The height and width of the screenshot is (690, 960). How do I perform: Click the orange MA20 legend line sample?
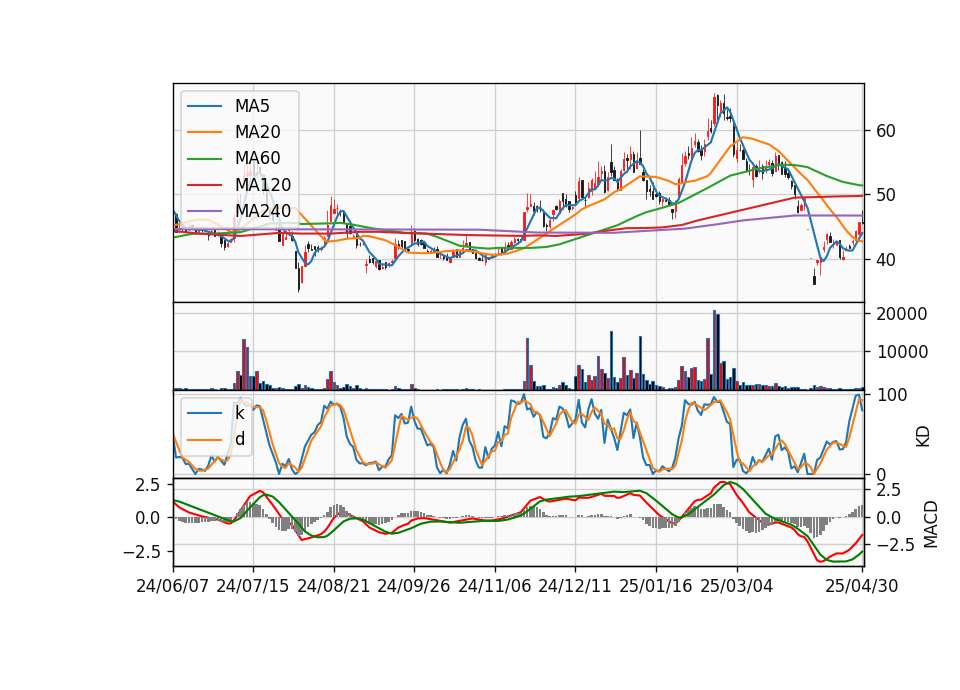(x=205, y=132)
